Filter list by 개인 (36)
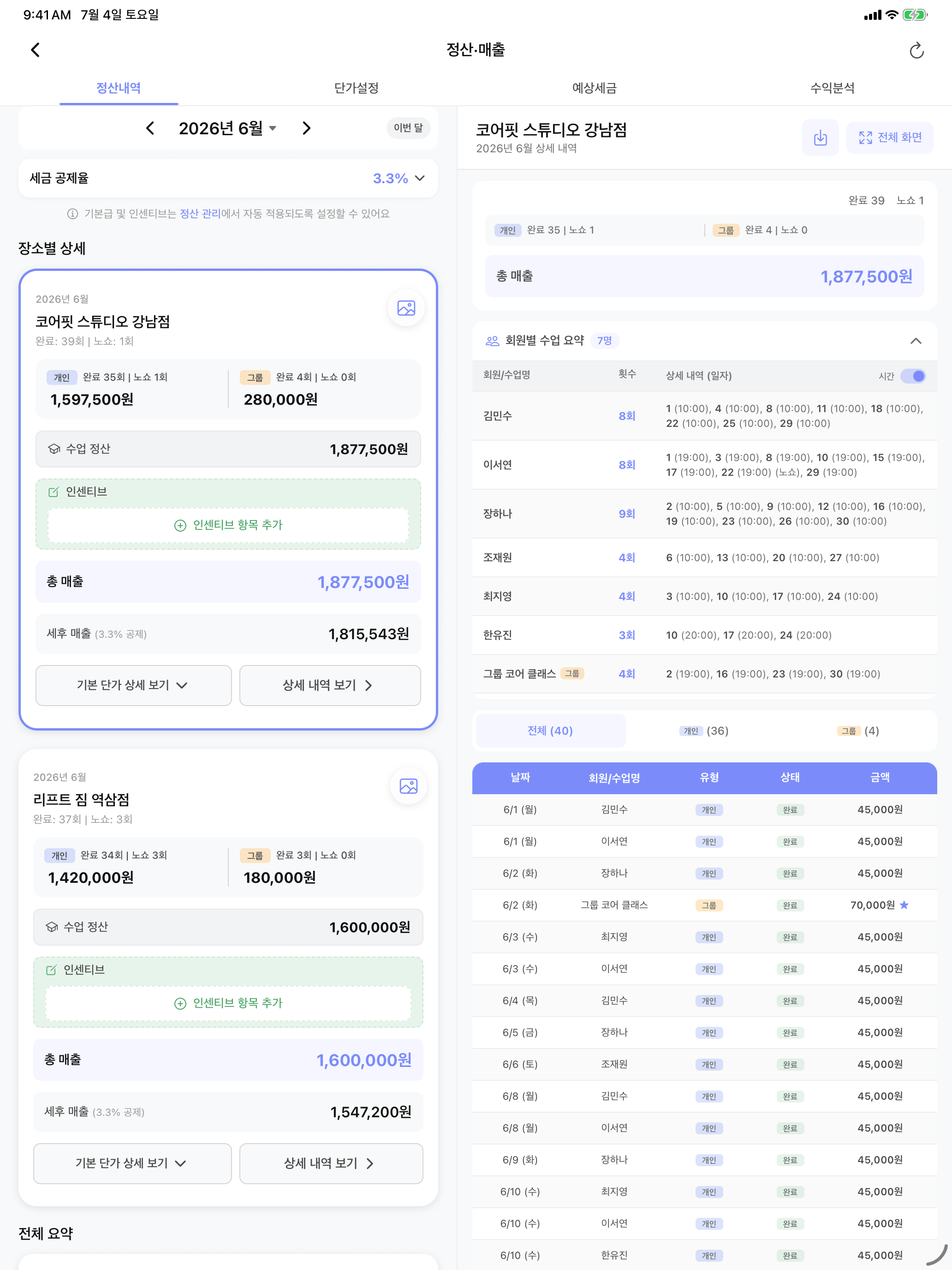This screenshot has height=1270, width=952. (704, 731)
